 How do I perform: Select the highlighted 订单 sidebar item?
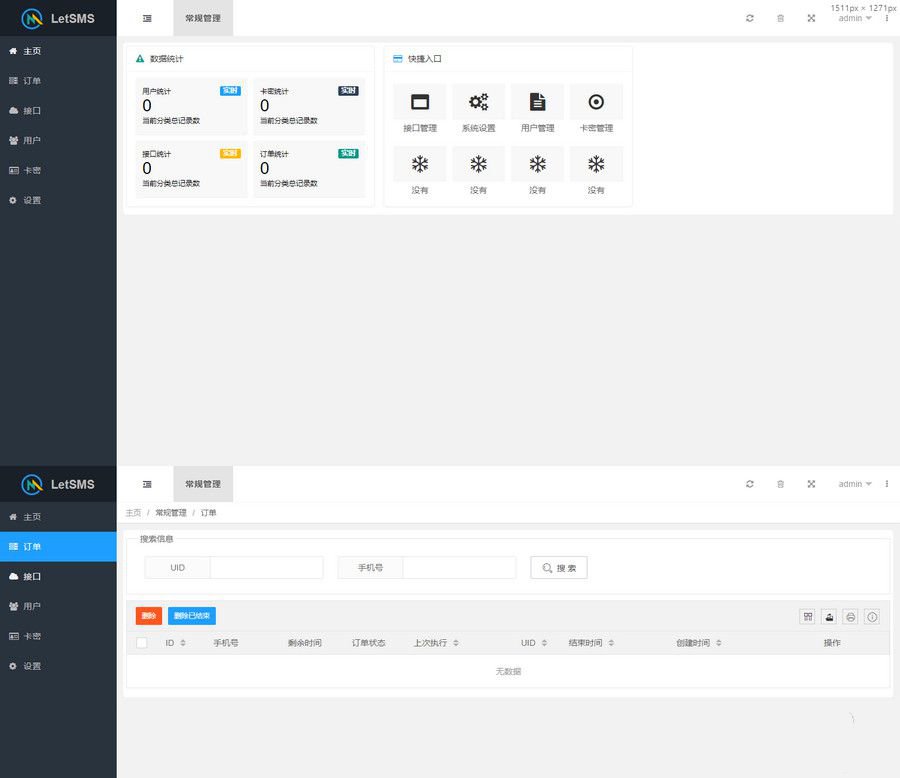58,547
